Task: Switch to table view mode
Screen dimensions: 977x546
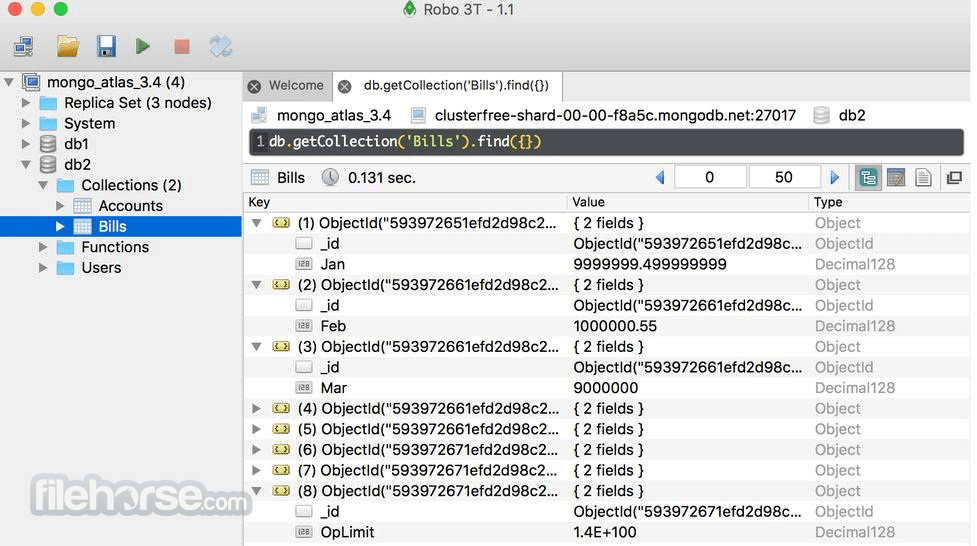Action: 895,178
